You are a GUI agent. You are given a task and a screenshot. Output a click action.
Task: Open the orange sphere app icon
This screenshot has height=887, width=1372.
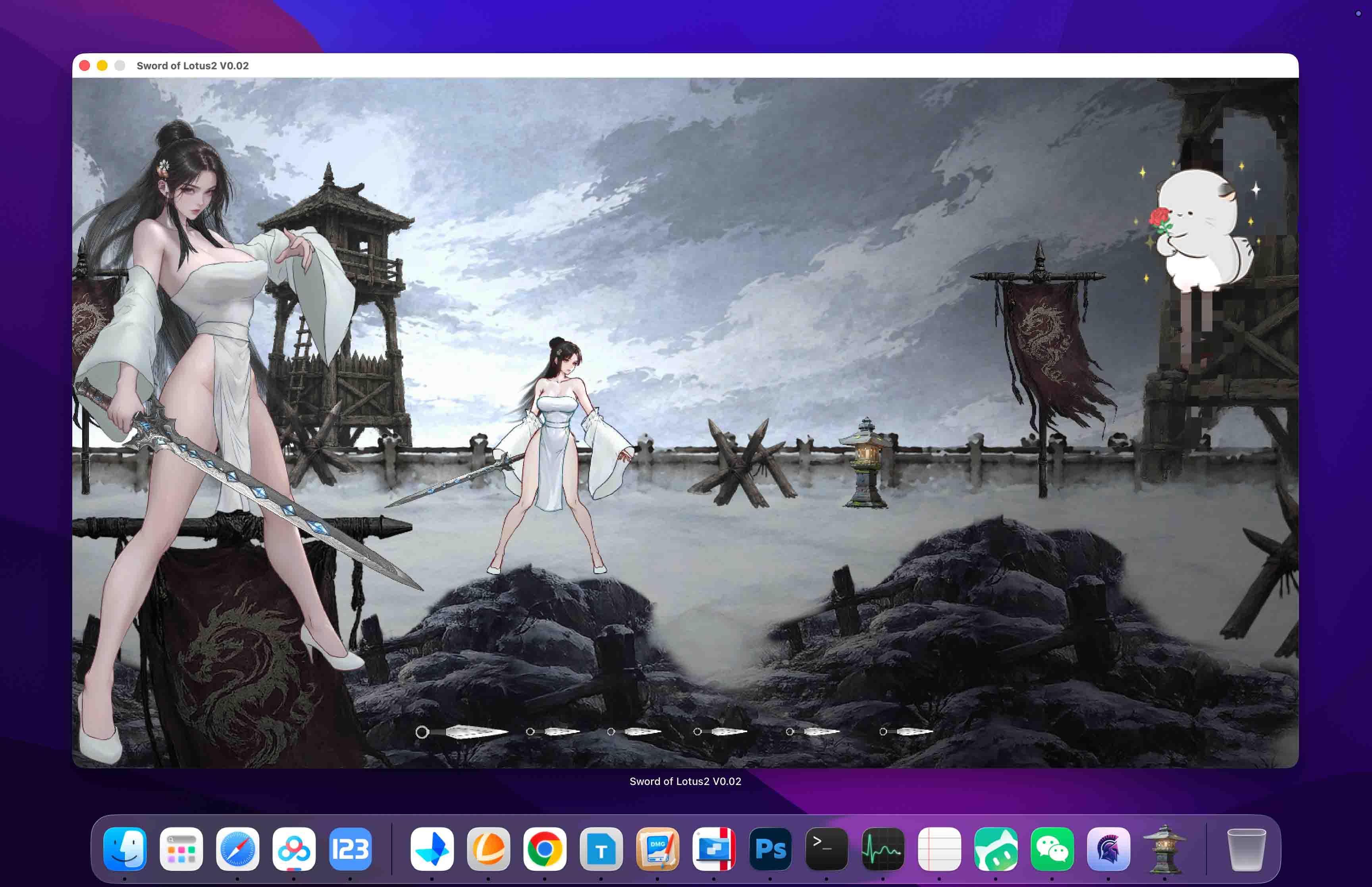tap(488, 849)
